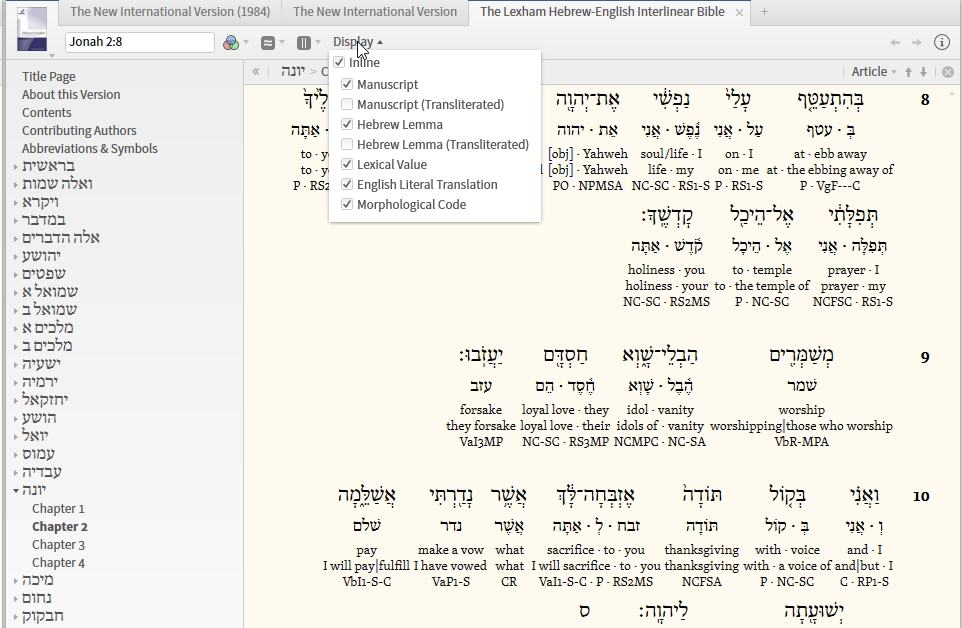Click verse number 8
Viewport: 962px width, 628px height.
(925, 99)
